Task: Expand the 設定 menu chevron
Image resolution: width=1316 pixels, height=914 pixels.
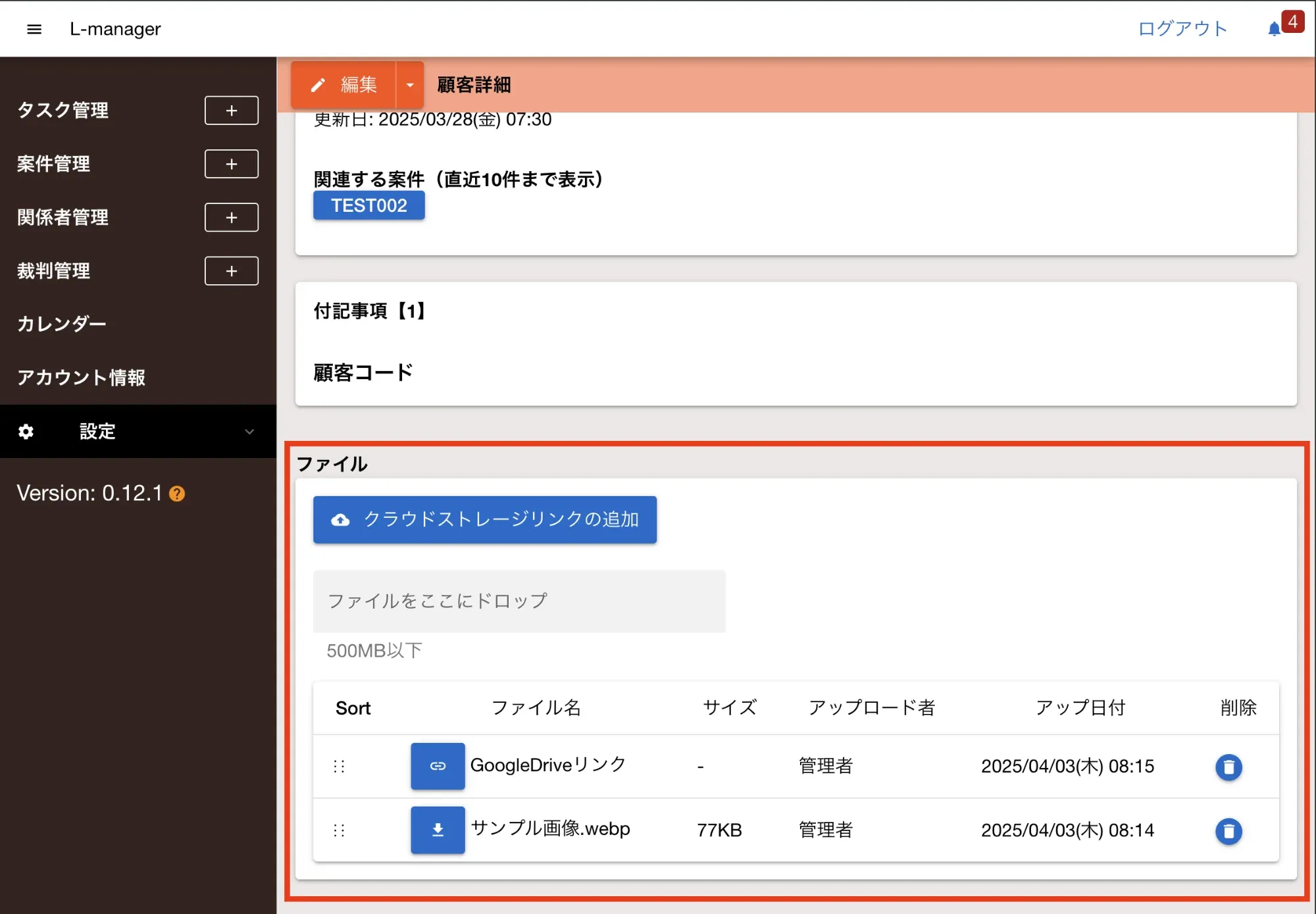Action: click(x=249, y=432)
